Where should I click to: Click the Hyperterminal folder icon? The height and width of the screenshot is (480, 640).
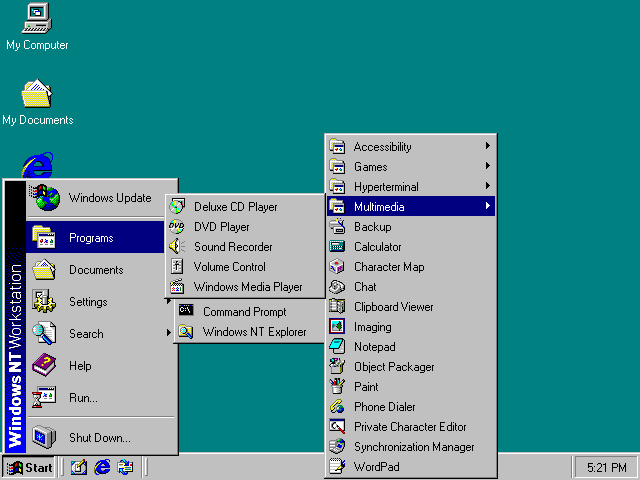click(337, 187)
